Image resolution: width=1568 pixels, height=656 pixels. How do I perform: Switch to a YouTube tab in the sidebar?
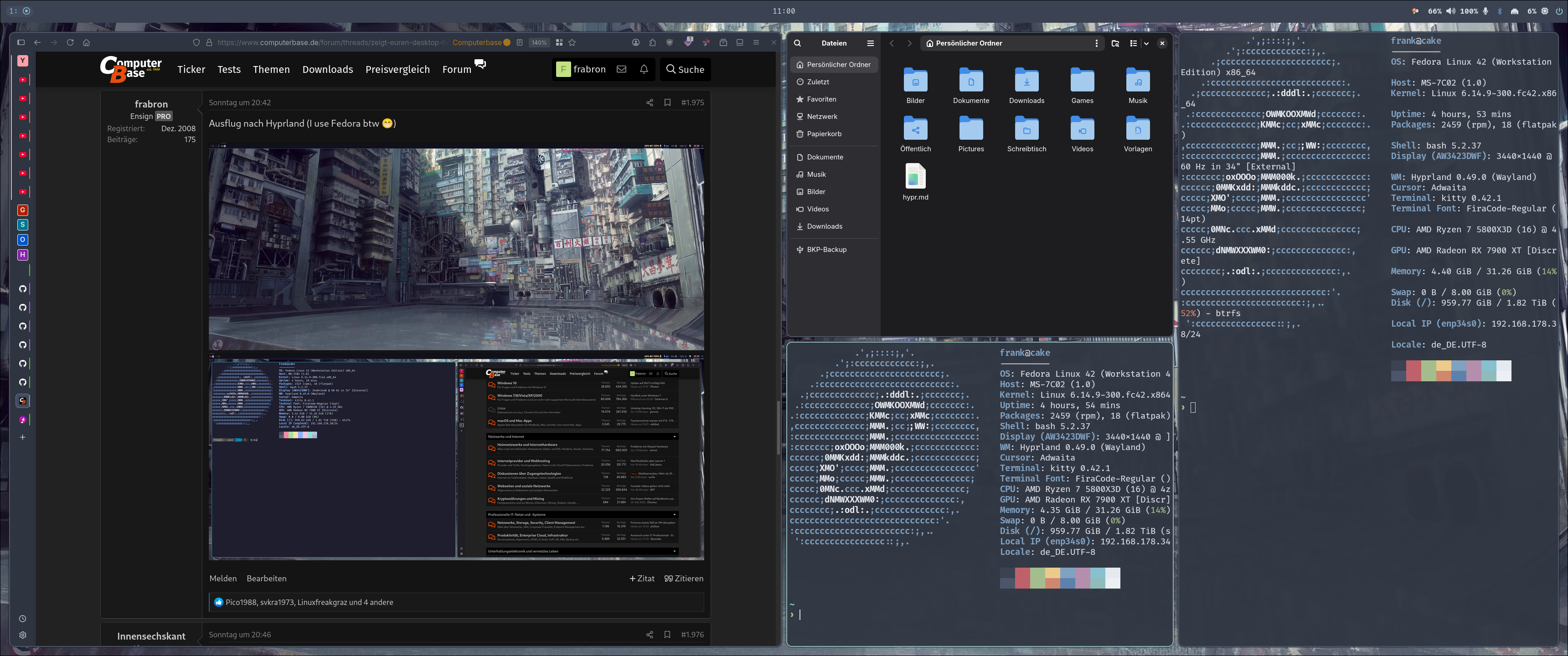click(x=22, y=79)
